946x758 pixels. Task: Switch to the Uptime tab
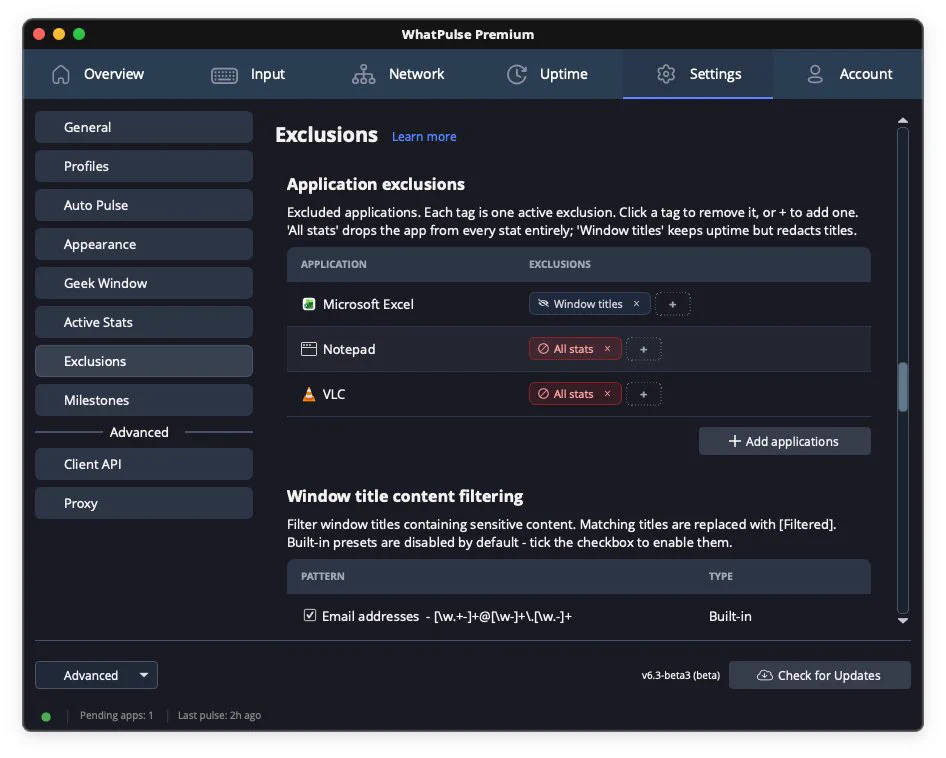click(x=548, y=74)
